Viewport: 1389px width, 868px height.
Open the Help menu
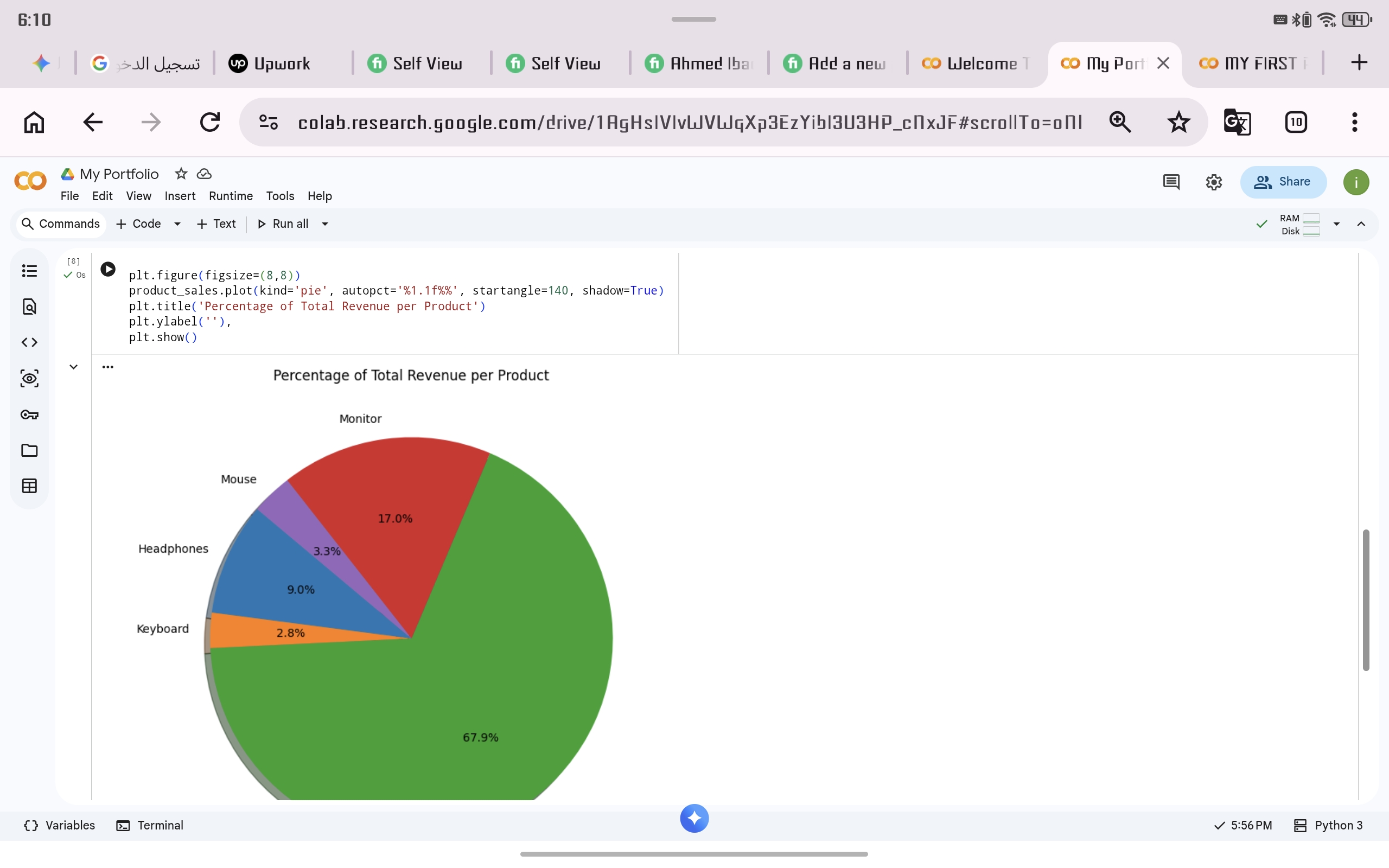[x=320, y=196]
